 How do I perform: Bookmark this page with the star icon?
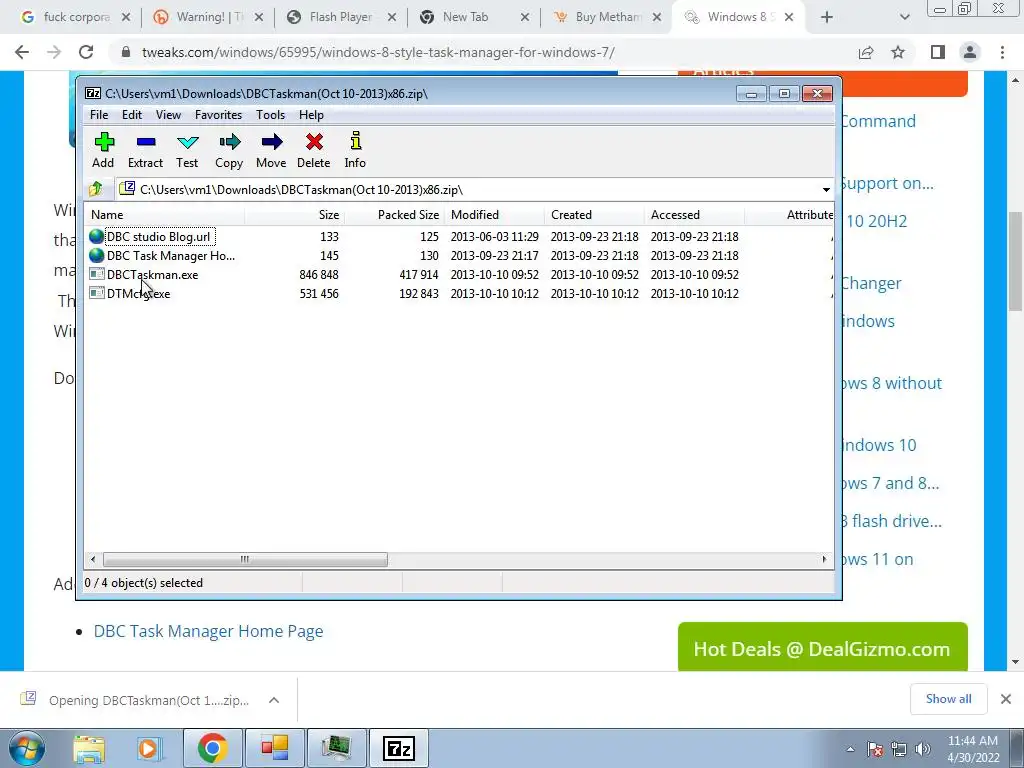point(898,52)
